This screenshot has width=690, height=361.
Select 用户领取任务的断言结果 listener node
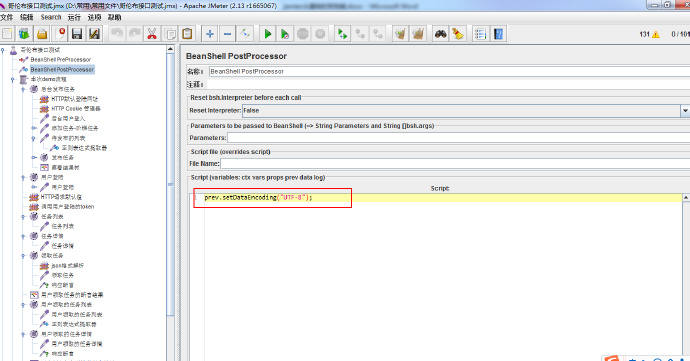coord(72,295)
